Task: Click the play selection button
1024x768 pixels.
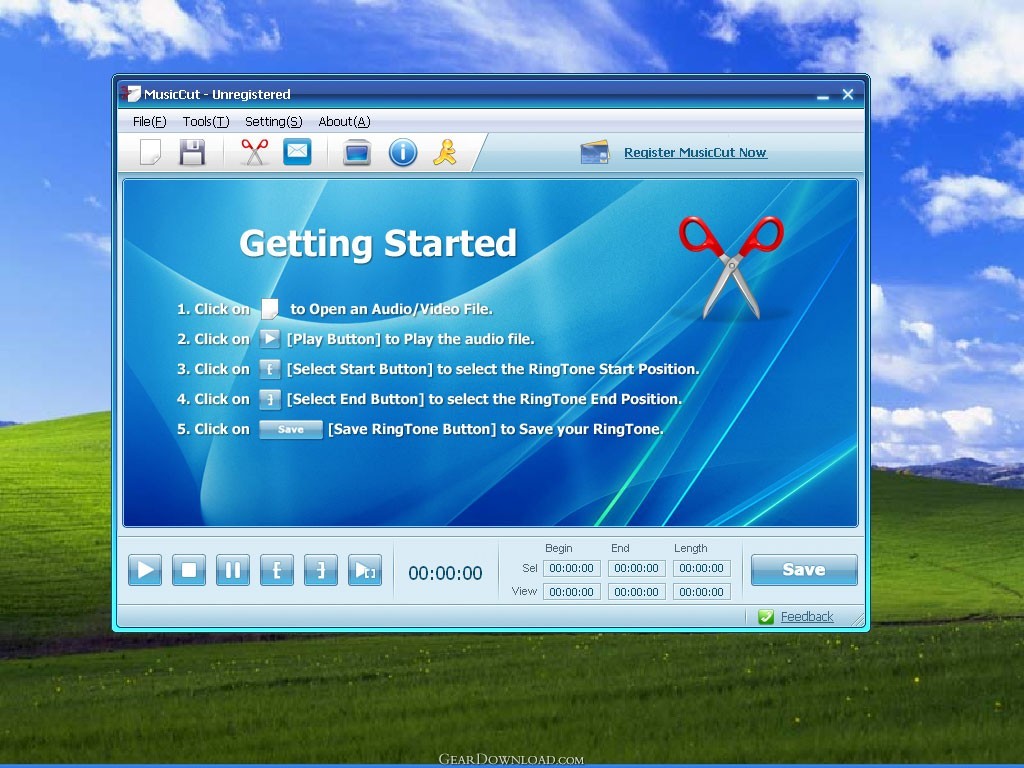Action: tap(365, 570)
